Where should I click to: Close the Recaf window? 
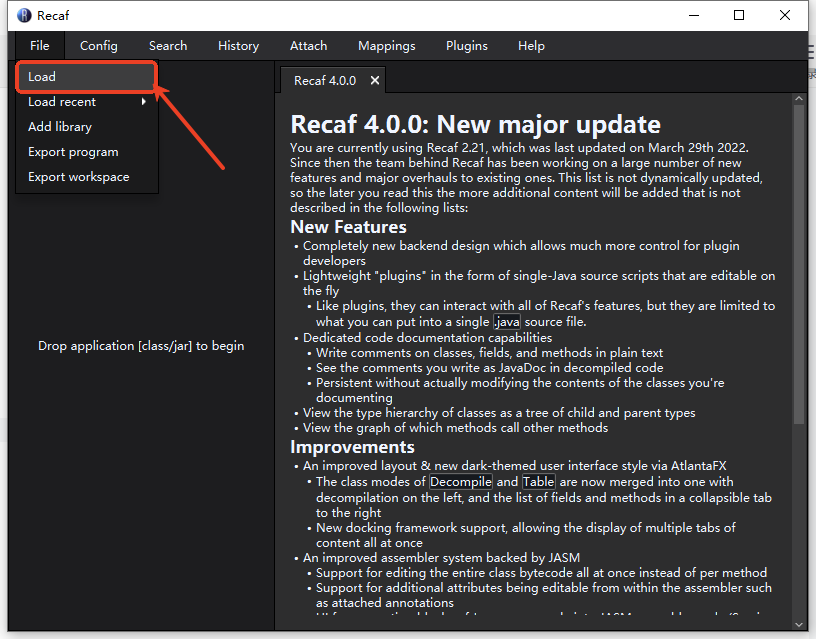pos(785,16)
